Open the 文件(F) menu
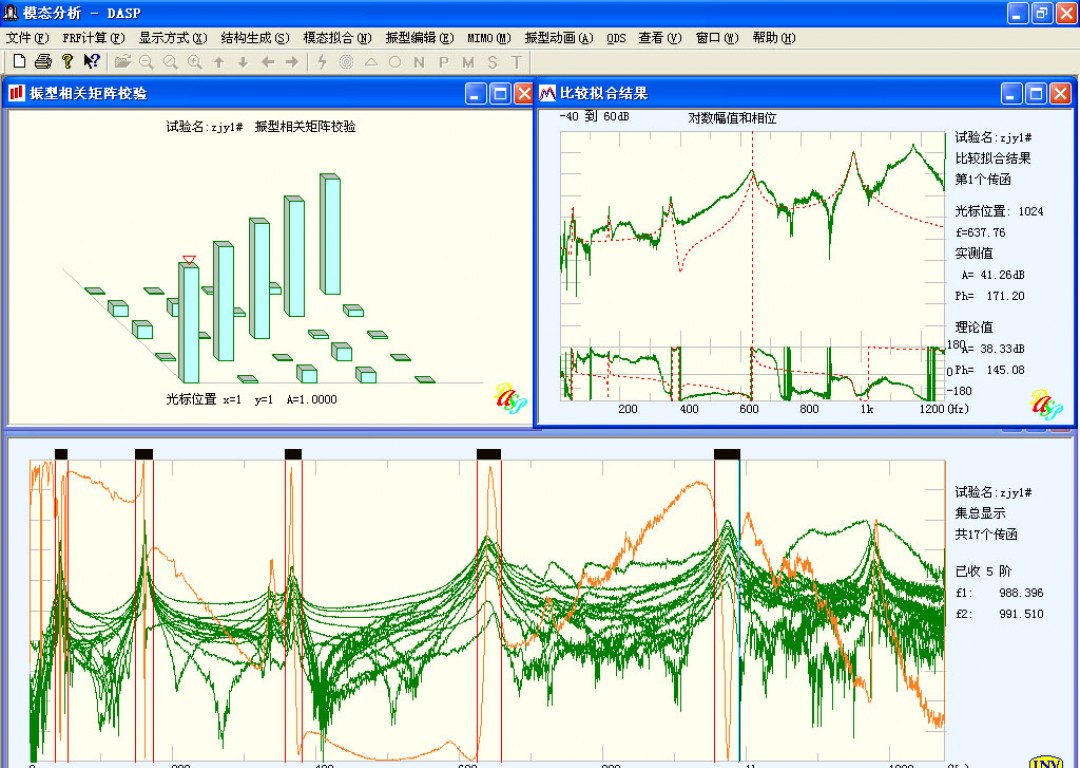 click(x=28, y=38)
